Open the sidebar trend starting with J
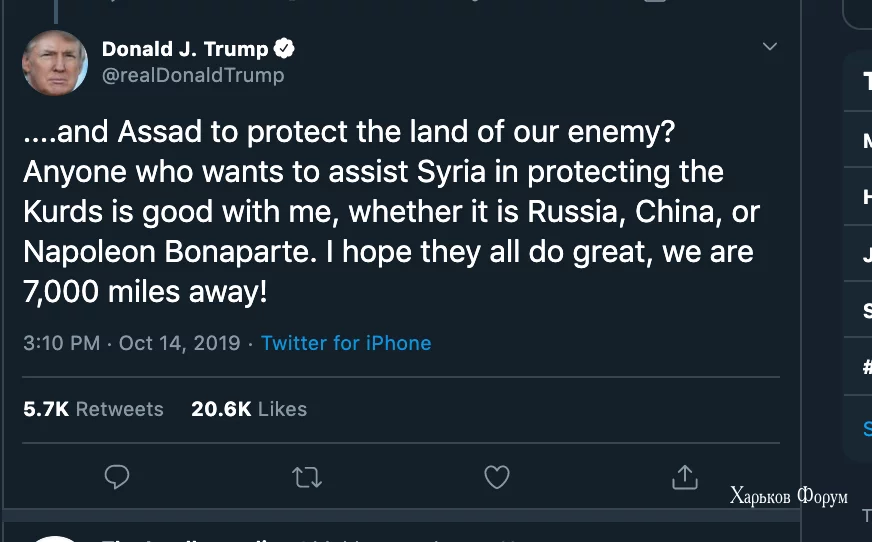The width and height of the screenshot is (872, 542). tap(866, 254)
